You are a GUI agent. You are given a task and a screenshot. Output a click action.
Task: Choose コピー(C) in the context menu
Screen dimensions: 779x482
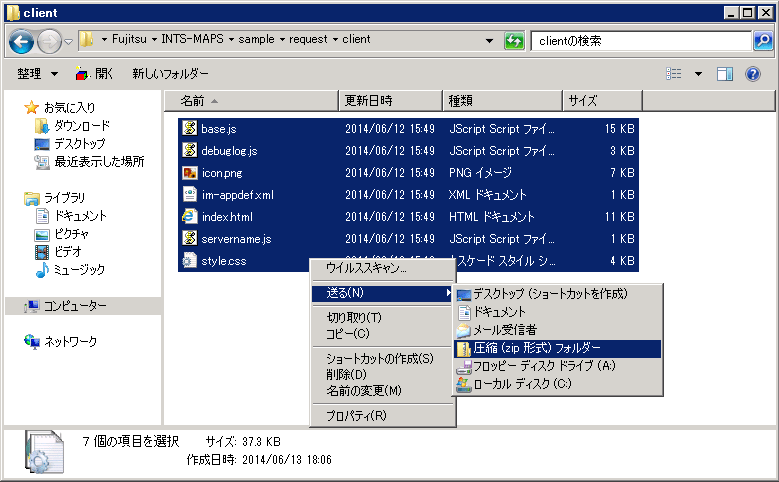point(348,333)
